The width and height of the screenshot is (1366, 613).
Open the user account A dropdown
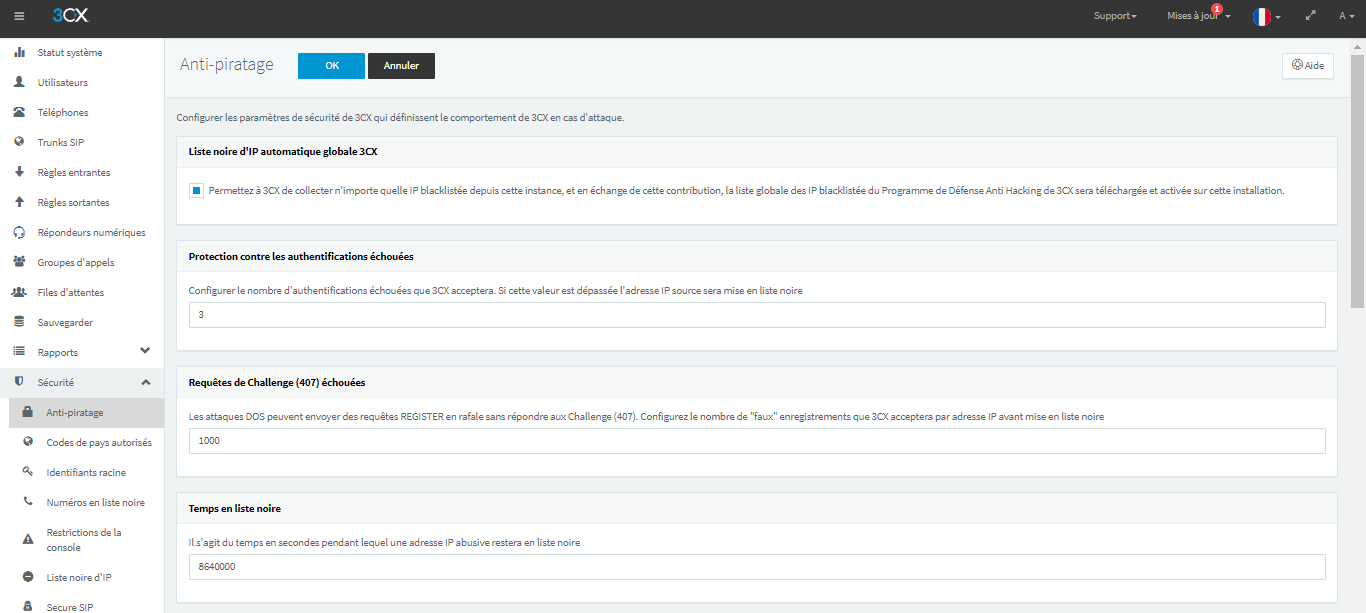(1347, 16)
